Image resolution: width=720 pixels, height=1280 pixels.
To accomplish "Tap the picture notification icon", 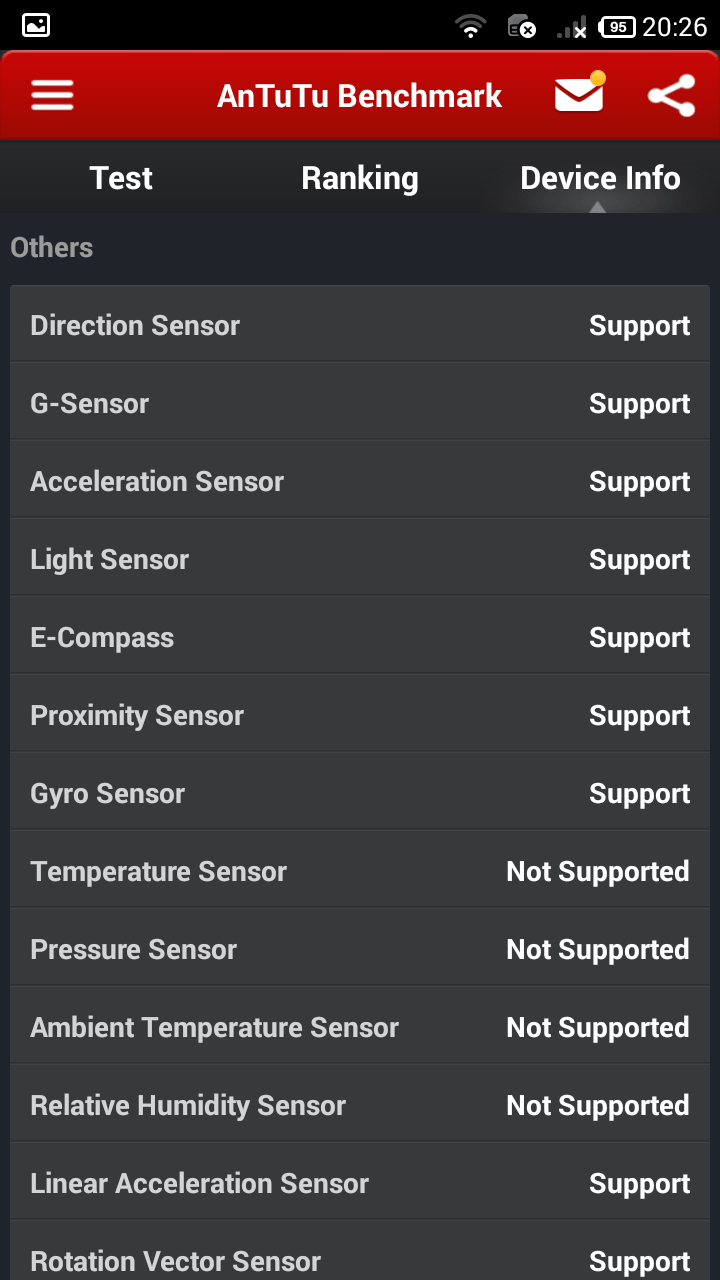I will (36, 26).
